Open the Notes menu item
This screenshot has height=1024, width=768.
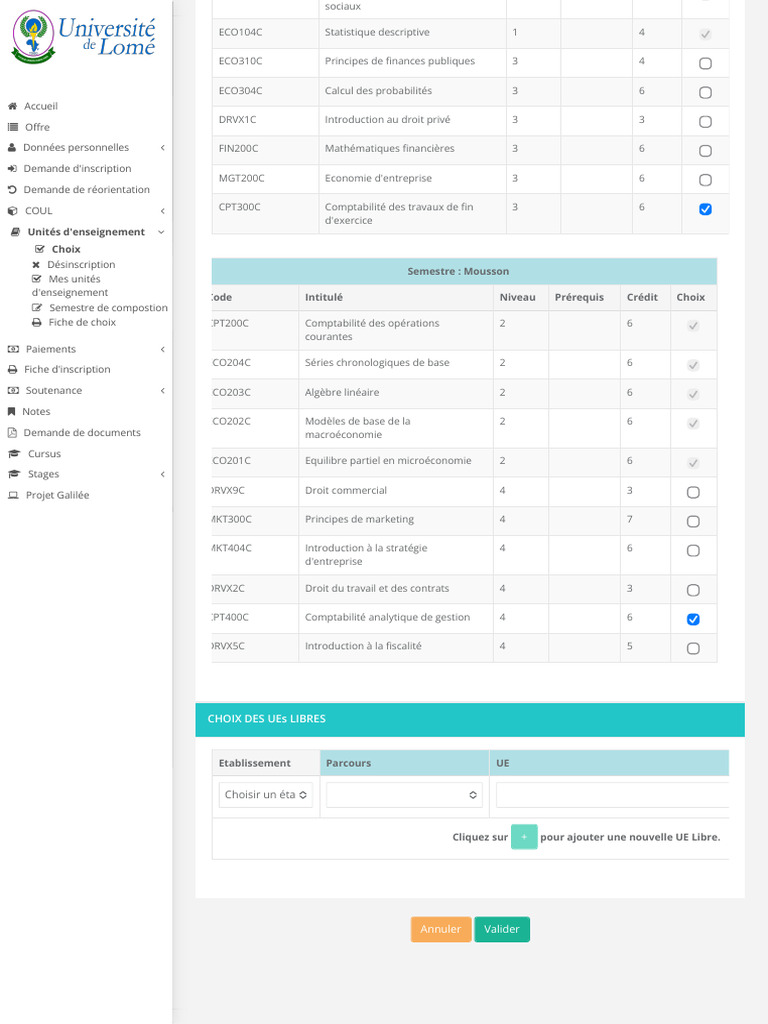[x=36, y=411]
